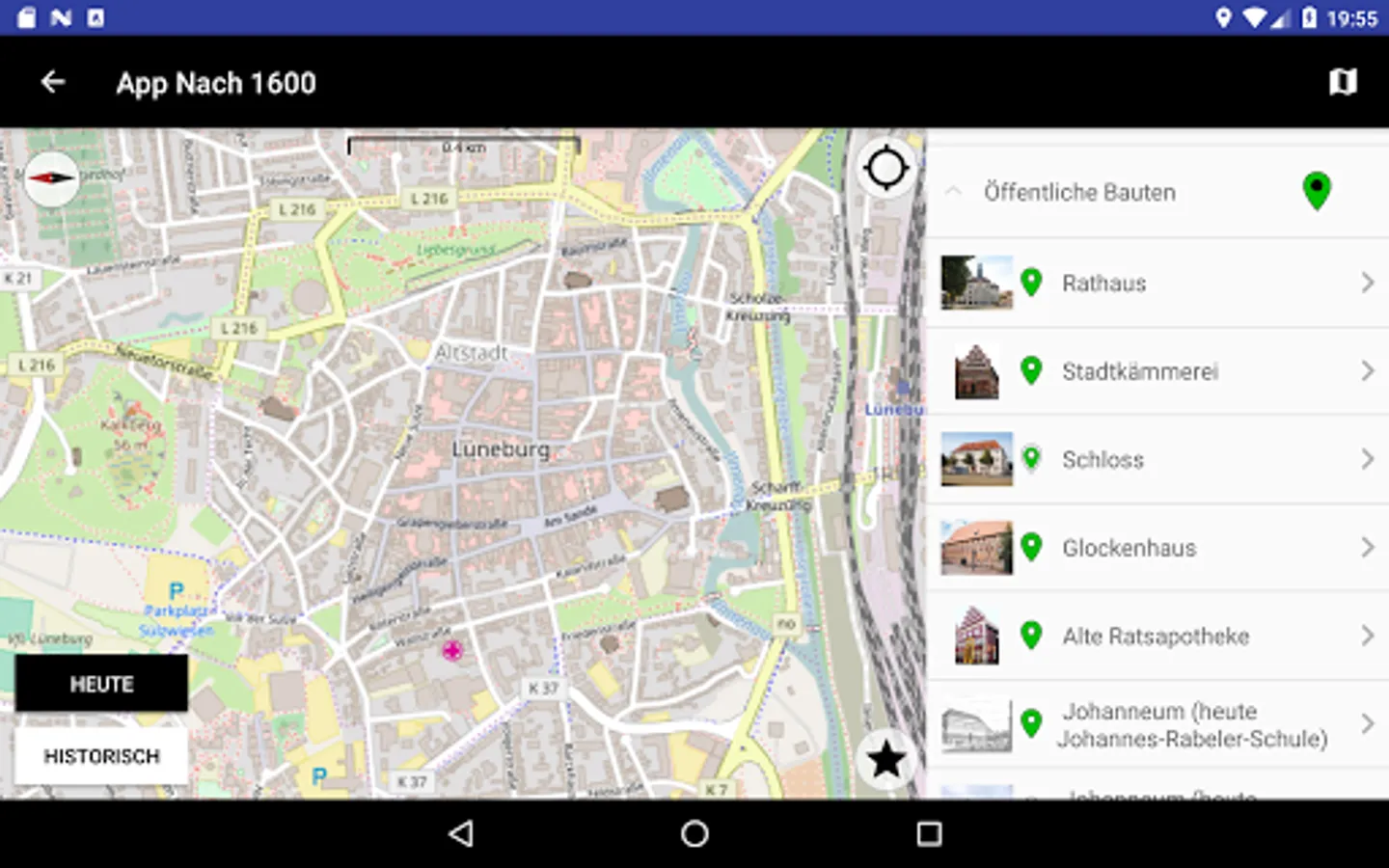
Task: Open the Rathaus thumbnail image
Action: [x=976, y=283]
